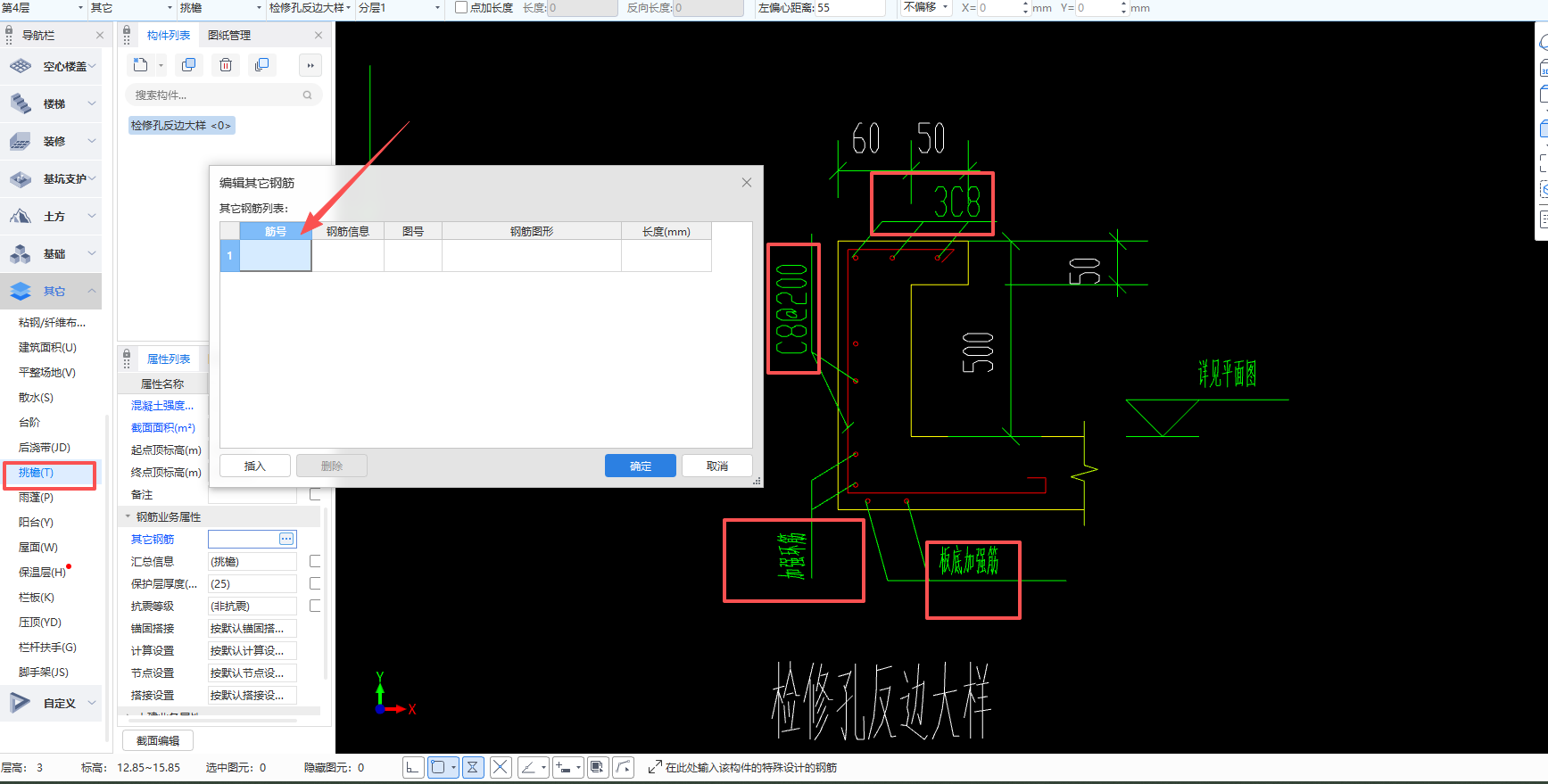
Task: Click the ellipsis button in 其它钢筋 field
Action: [x=286, y=539]
